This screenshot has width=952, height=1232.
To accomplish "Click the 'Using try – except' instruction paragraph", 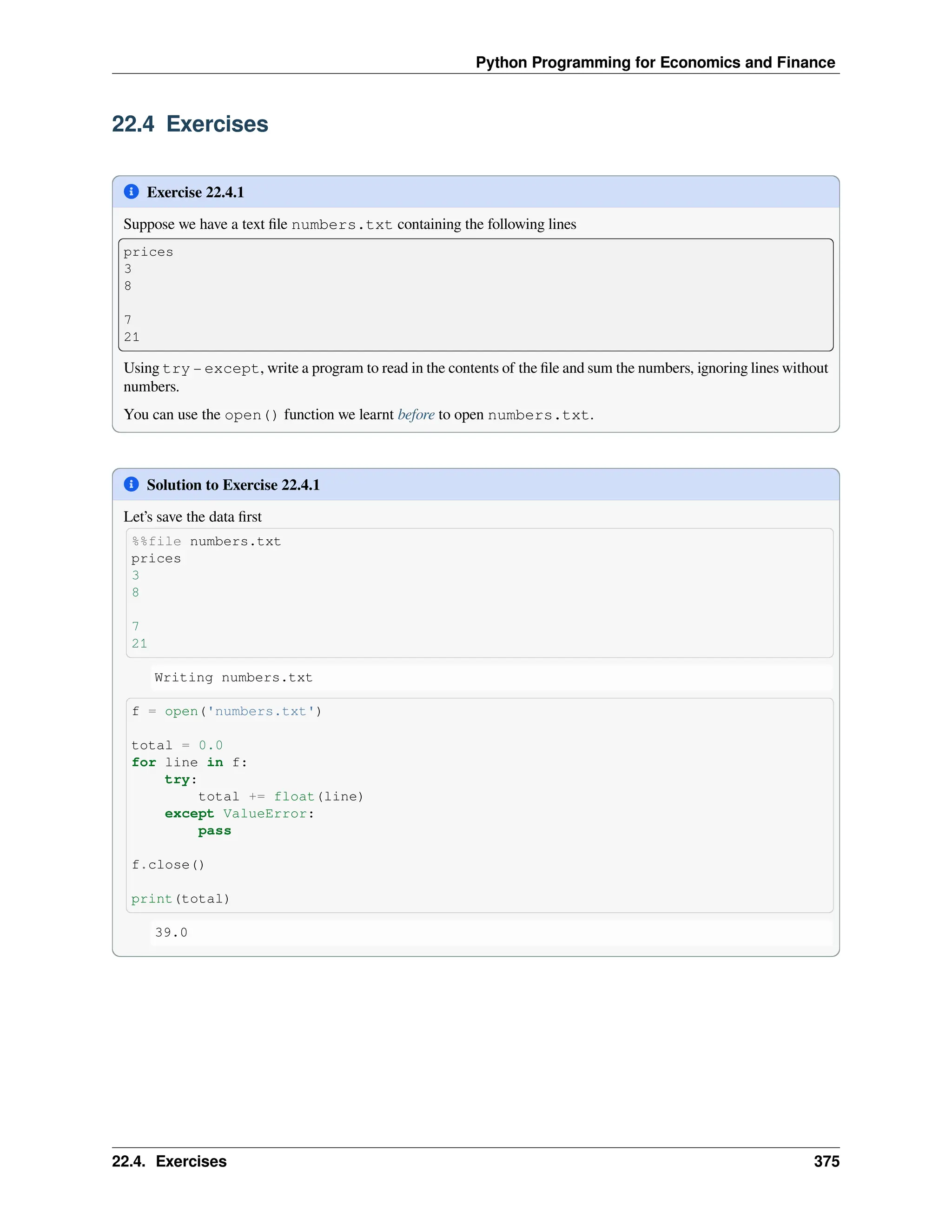I will tap(476, 377).
